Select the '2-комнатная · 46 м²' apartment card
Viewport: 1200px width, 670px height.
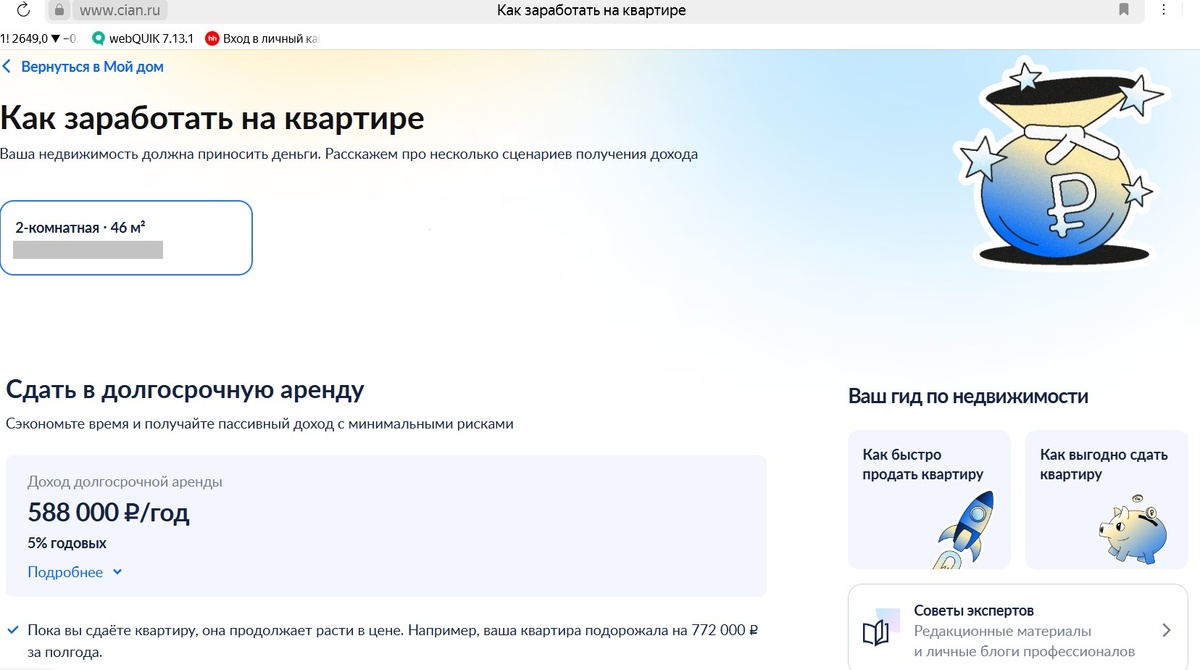click(126, 238)
